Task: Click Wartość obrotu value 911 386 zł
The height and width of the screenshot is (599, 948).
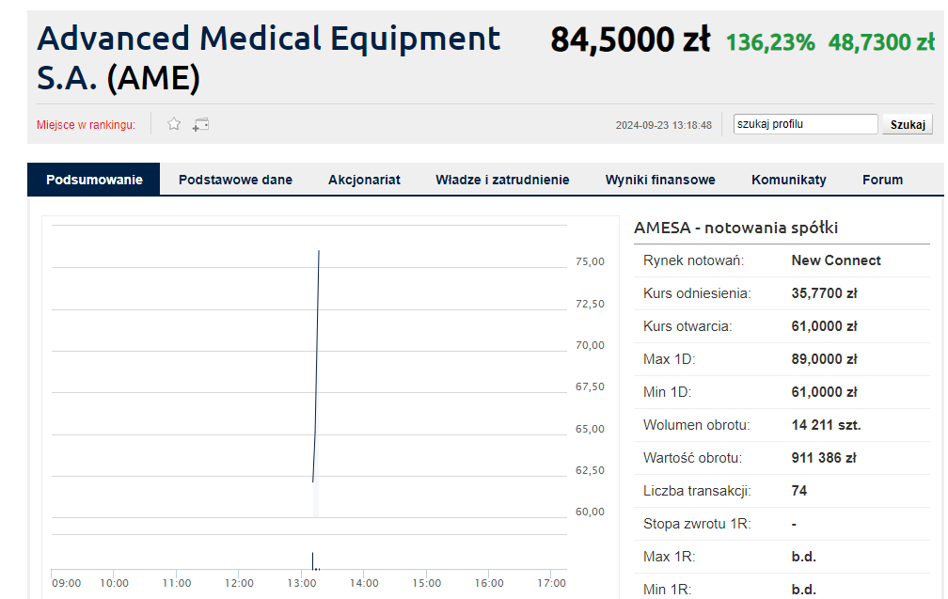Action: [x=824, y=458]
